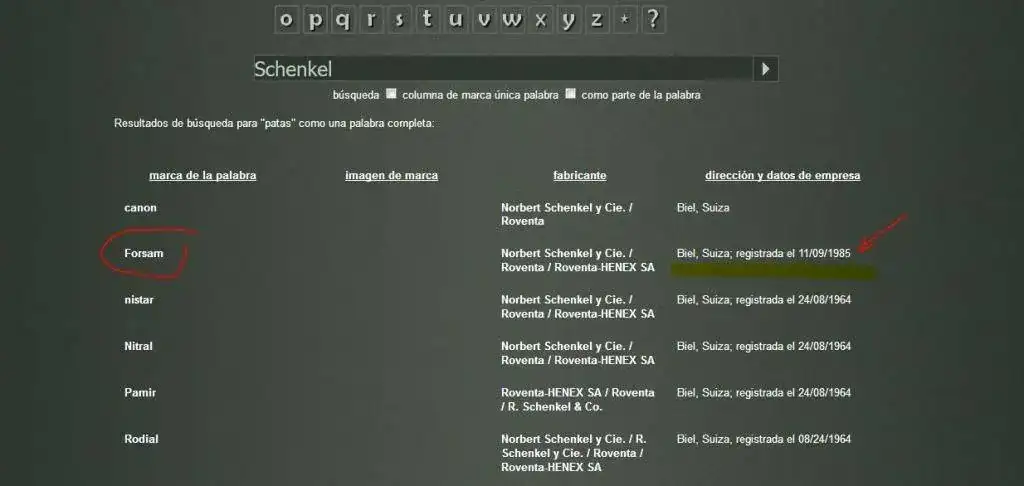Select the 'Pamir' brand entry

tap(140, 393)
